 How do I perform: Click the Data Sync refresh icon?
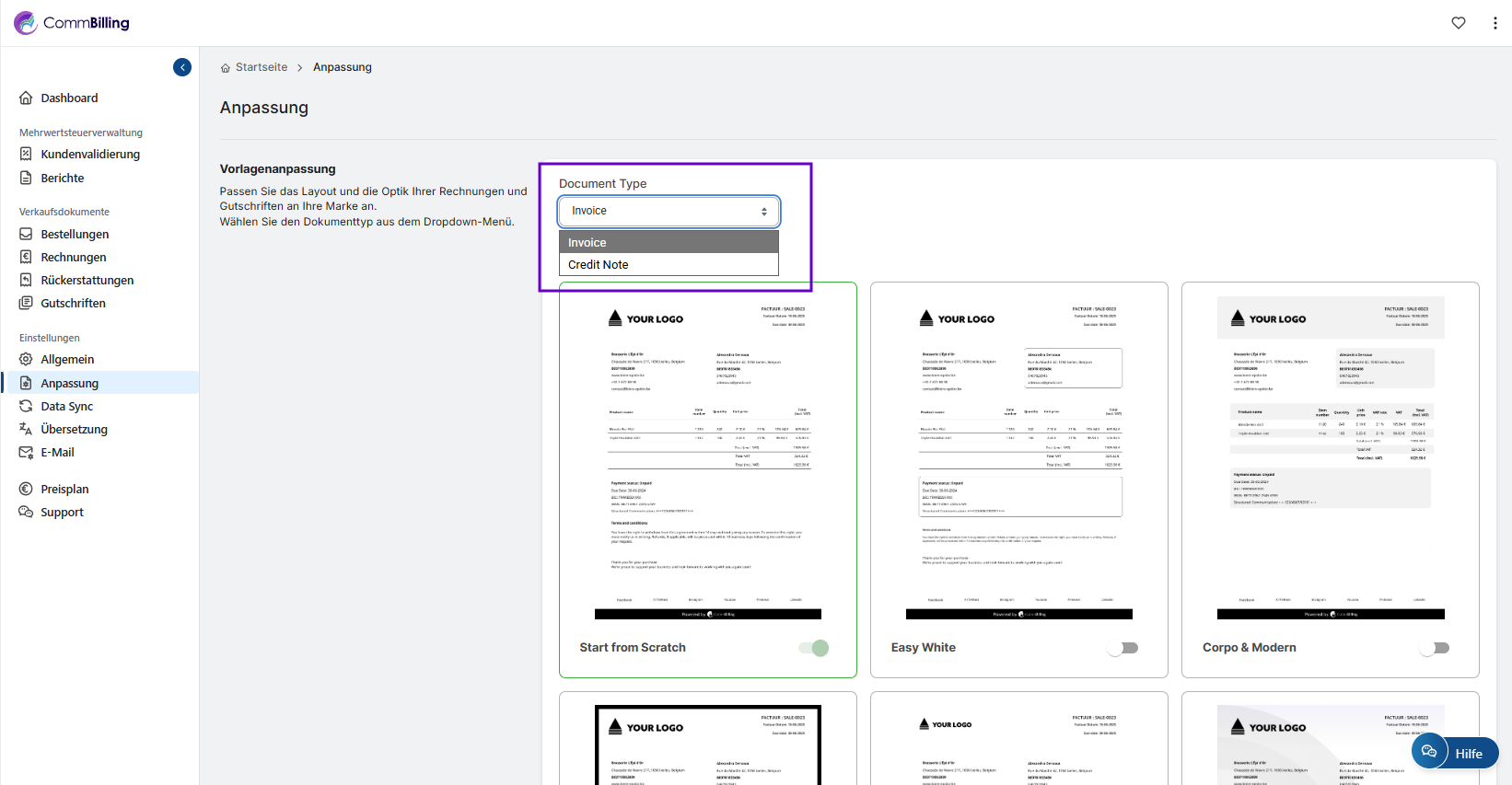(x=26, y=406)
